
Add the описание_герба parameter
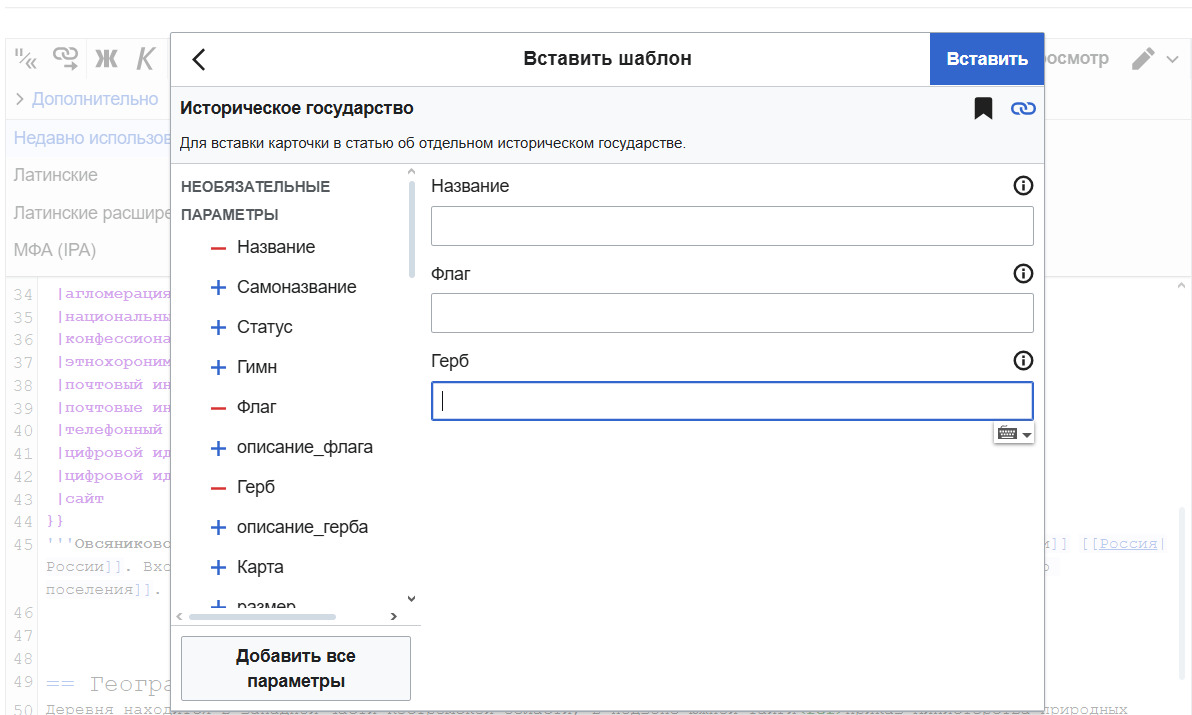coord(218,527)
